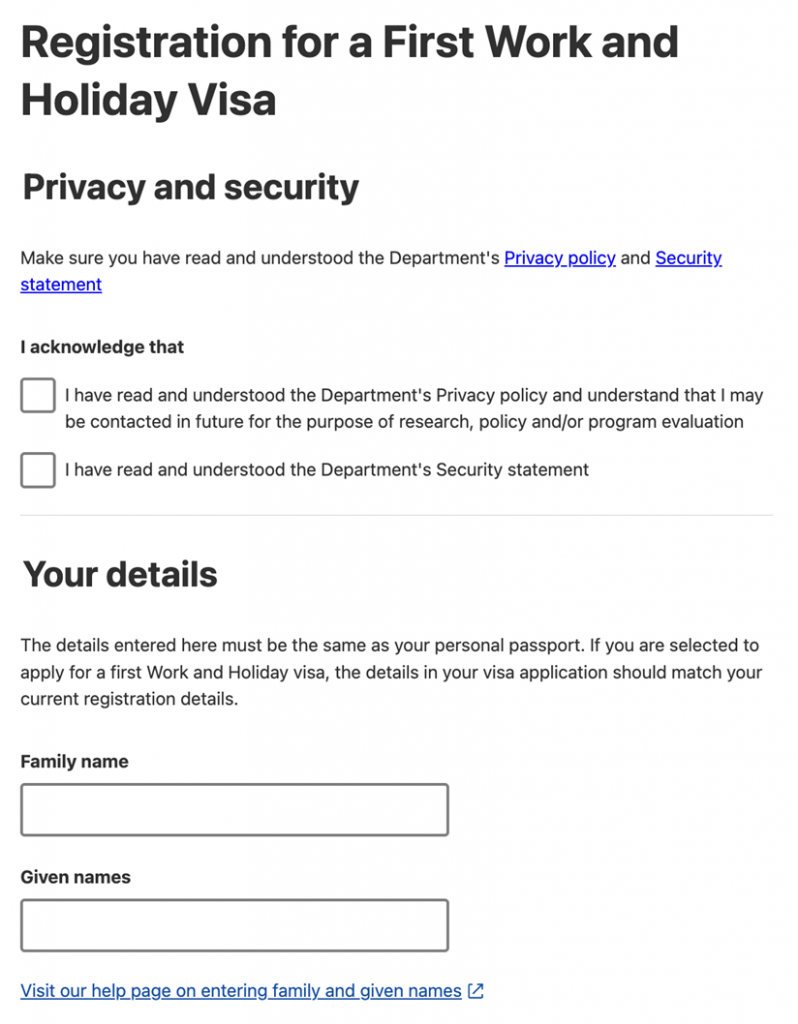Click the 'Your details' section heading
The width and height of the screenshot is (798, 1024).
[x=120, y=574]
